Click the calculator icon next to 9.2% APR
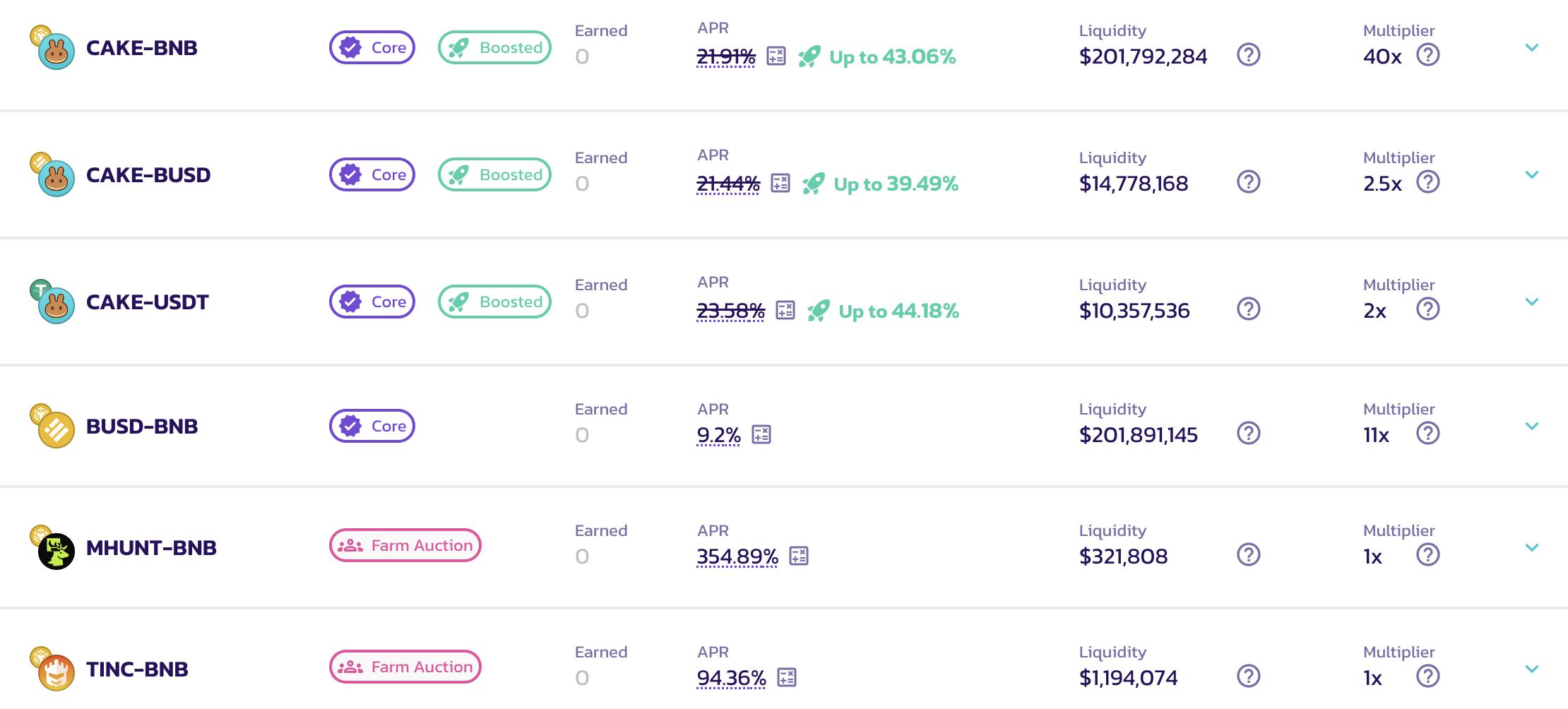This screenshot has height=709, width=1568. click(x=761, y=434)
